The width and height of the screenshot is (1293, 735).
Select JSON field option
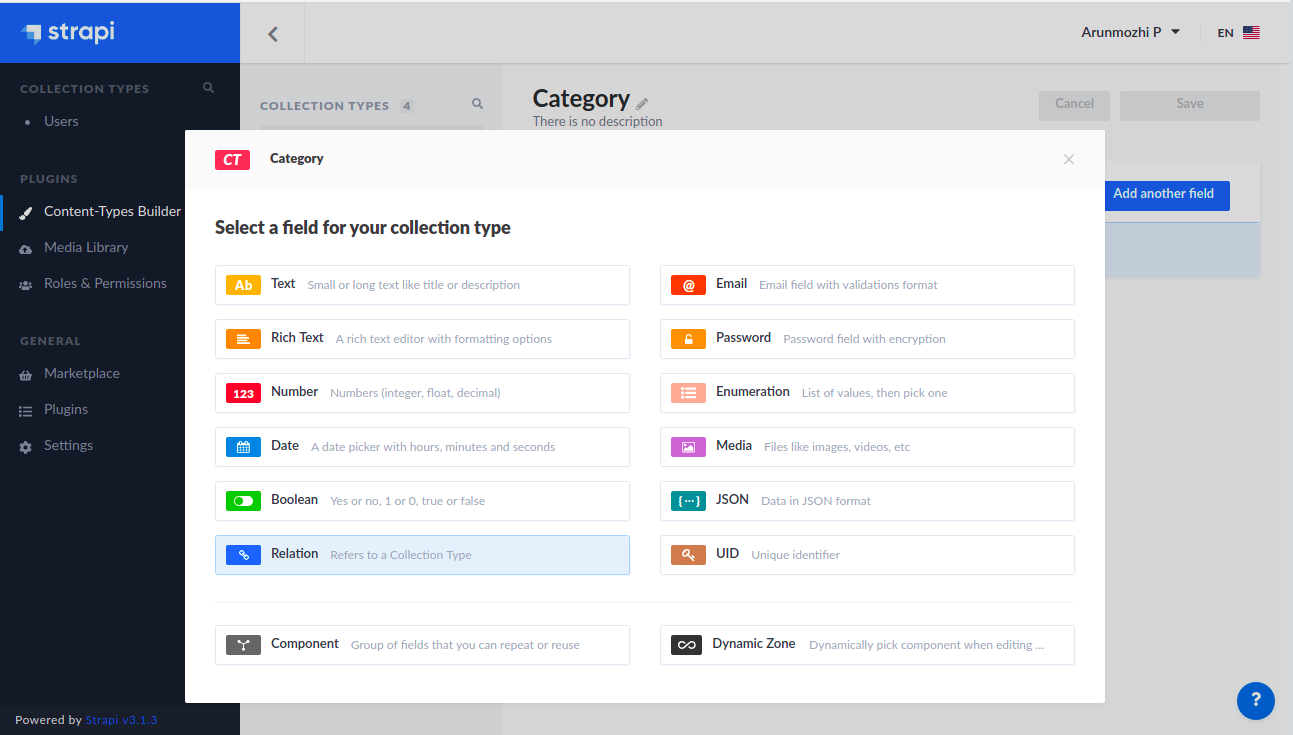(867, 501)
